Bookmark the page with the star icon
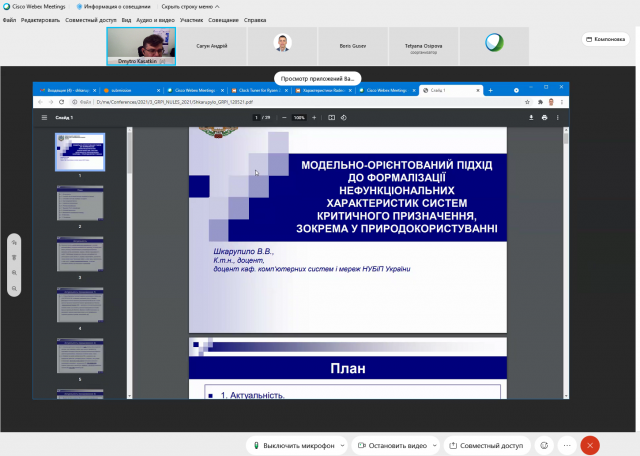This screenshot has height=456, width=640. pyautogui.click(x=527, y=102)
